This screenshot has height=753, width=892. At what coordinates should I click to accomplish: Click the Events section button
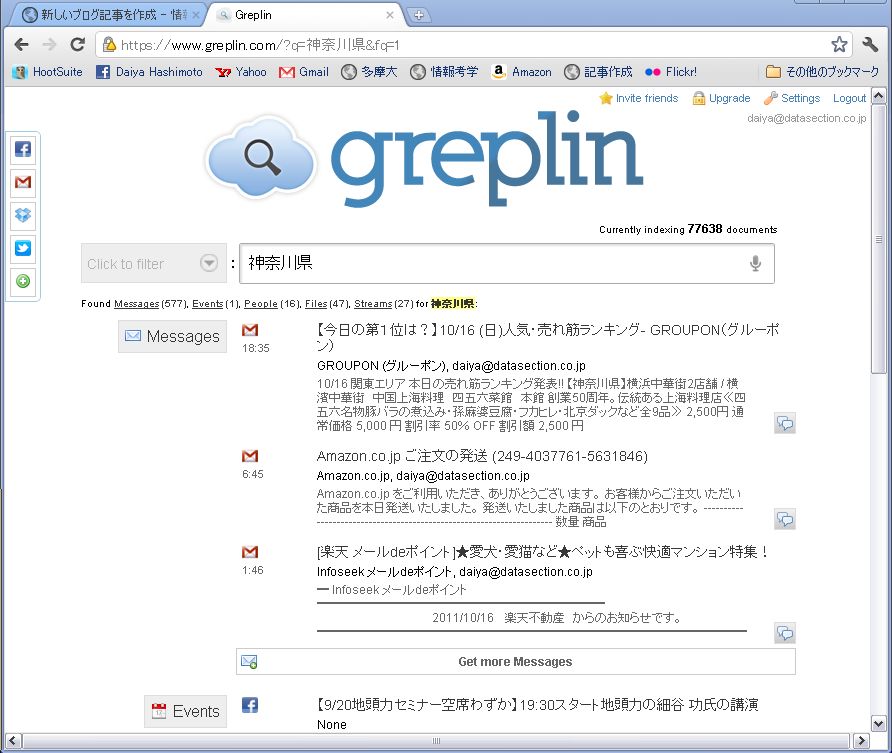(185, 711)
